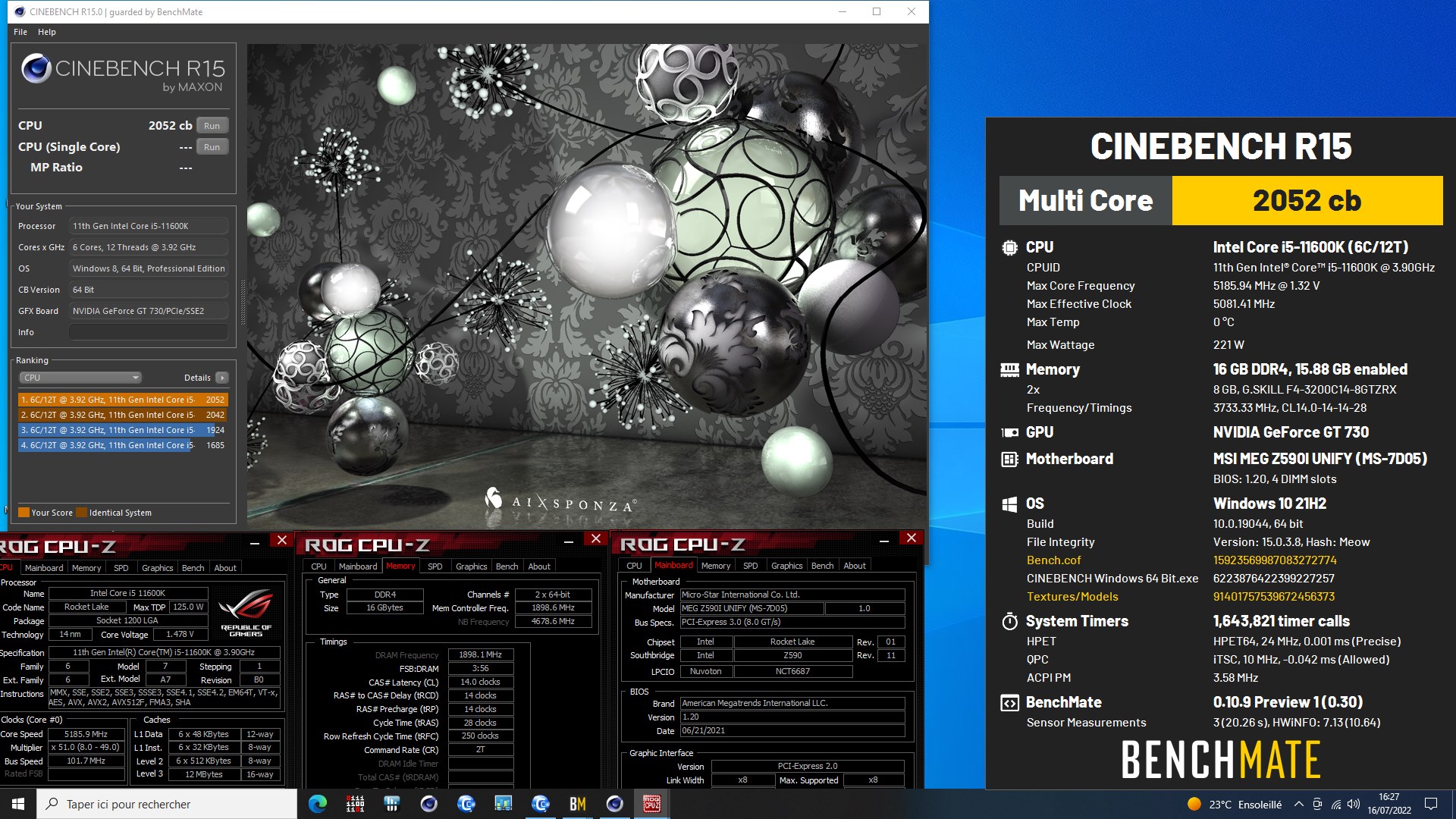Open the volume speaker tray icon
This screenshot has height=819, width=1456.
click(1354, 805)
